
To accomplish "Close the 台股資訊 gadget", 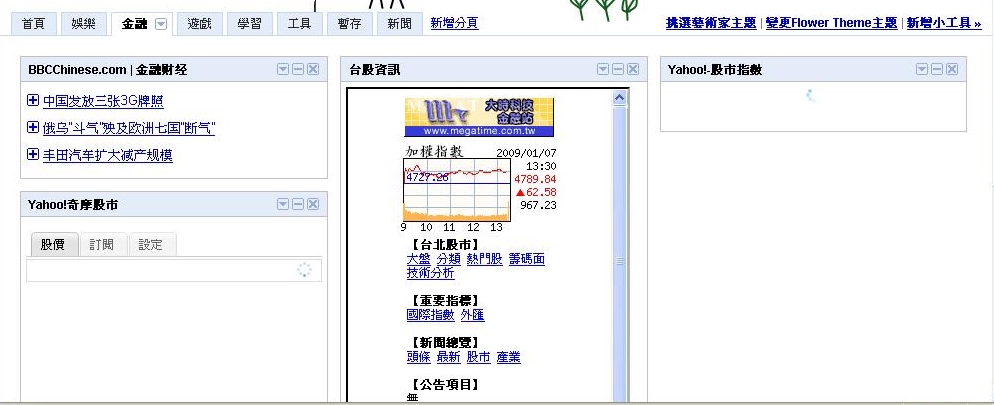I will click(x=633, y=70).
